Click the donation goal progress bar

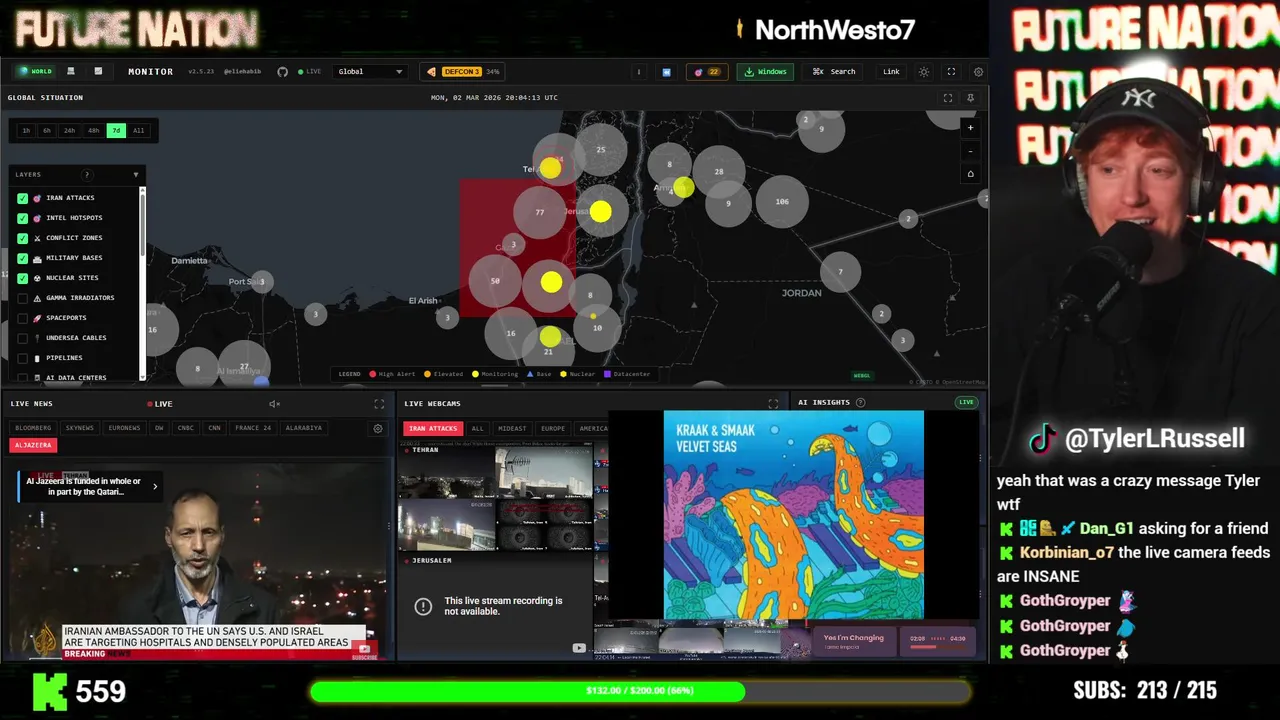point(640,691)
